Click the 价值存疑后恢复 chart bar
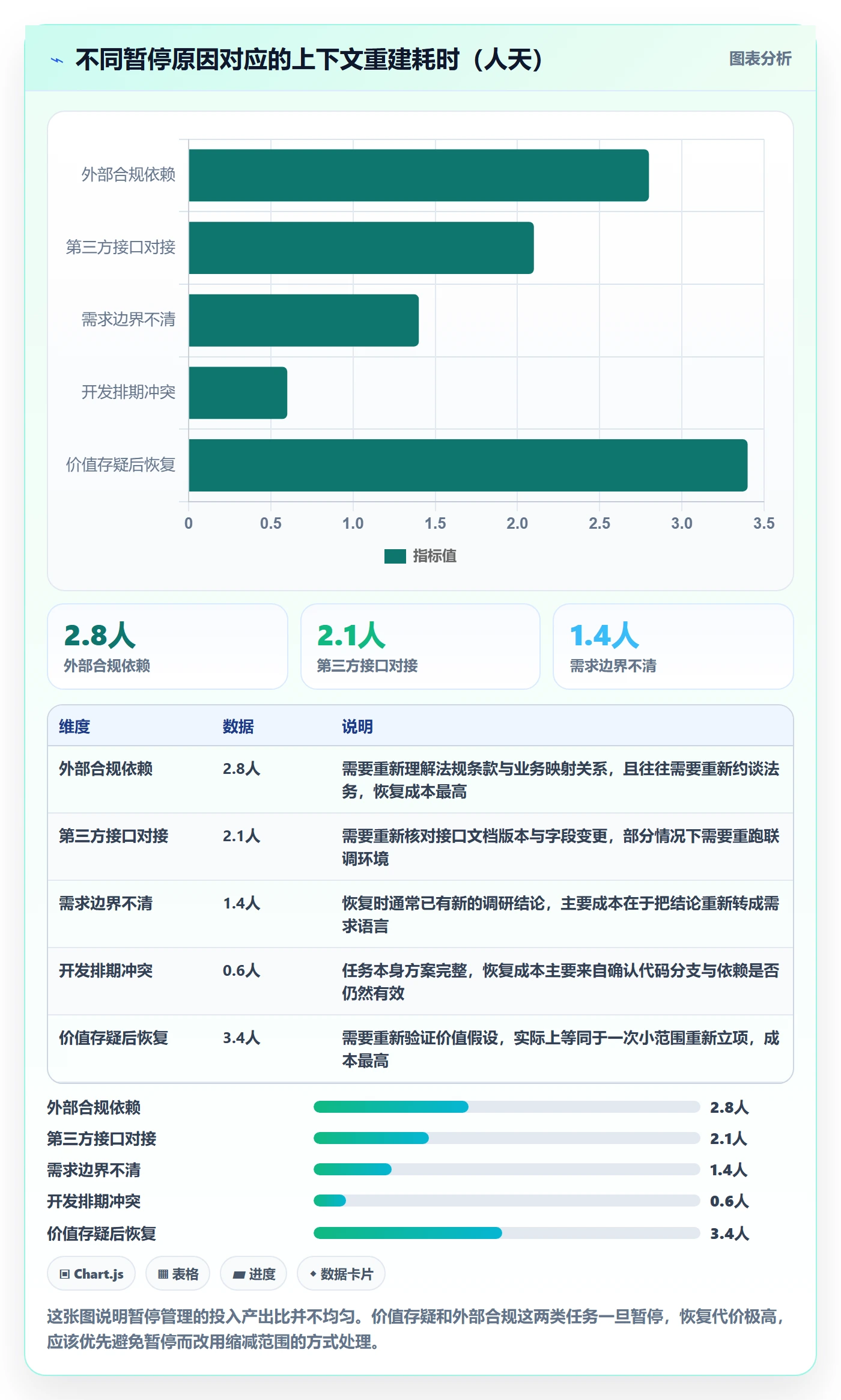 tap(468, 465)
